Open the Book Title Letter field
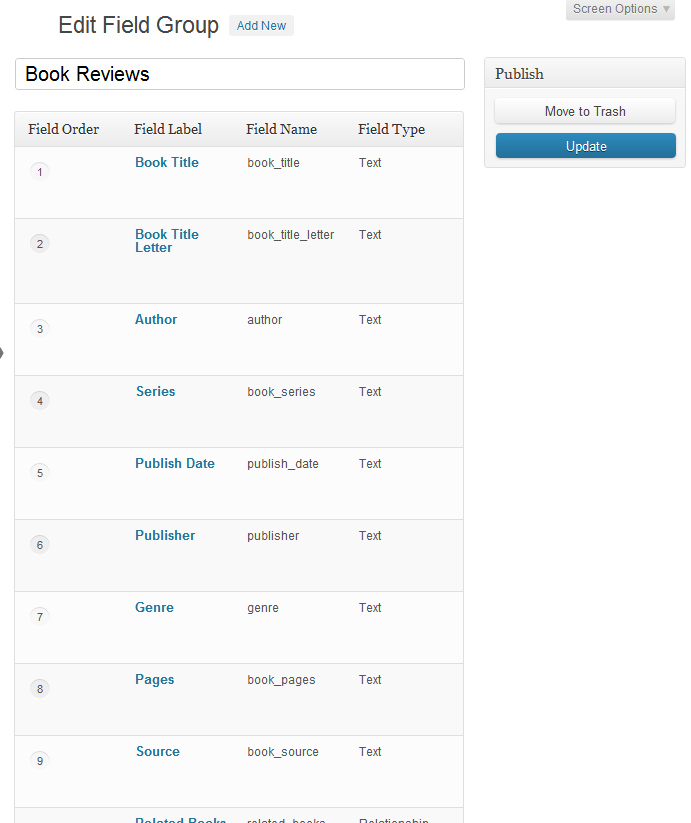This screenshot has width=691, height=823. pos(167,241)
